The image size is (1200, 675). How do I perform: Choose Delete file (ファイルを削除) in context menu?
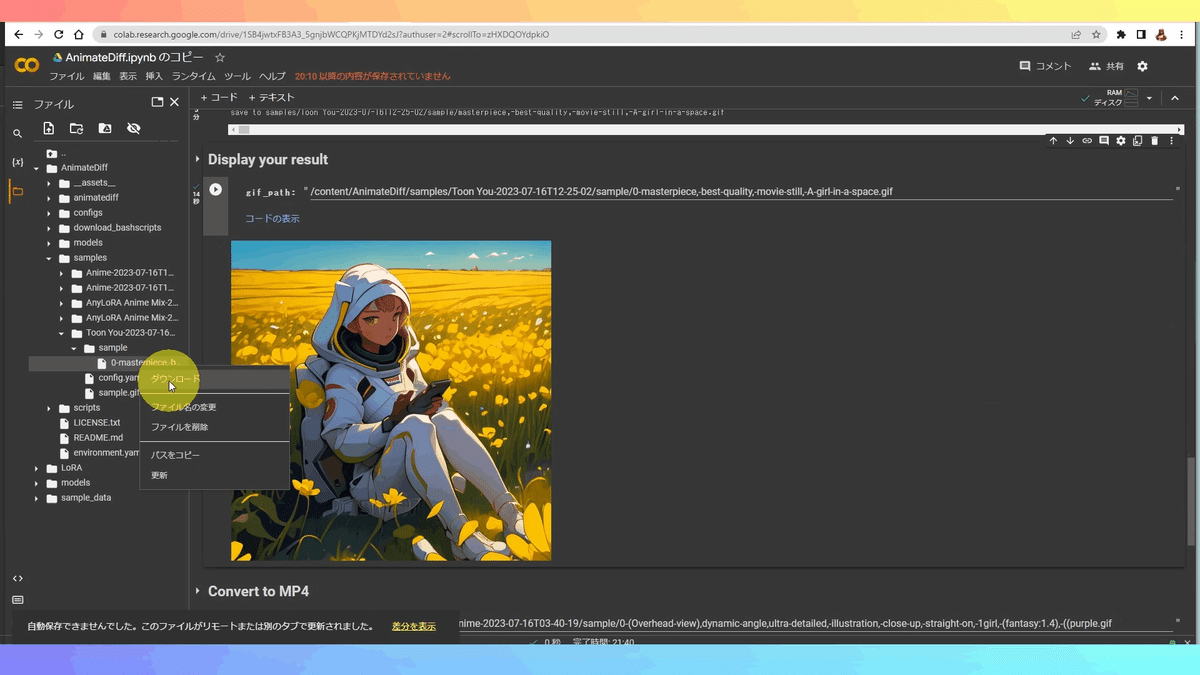coord(214,427)
